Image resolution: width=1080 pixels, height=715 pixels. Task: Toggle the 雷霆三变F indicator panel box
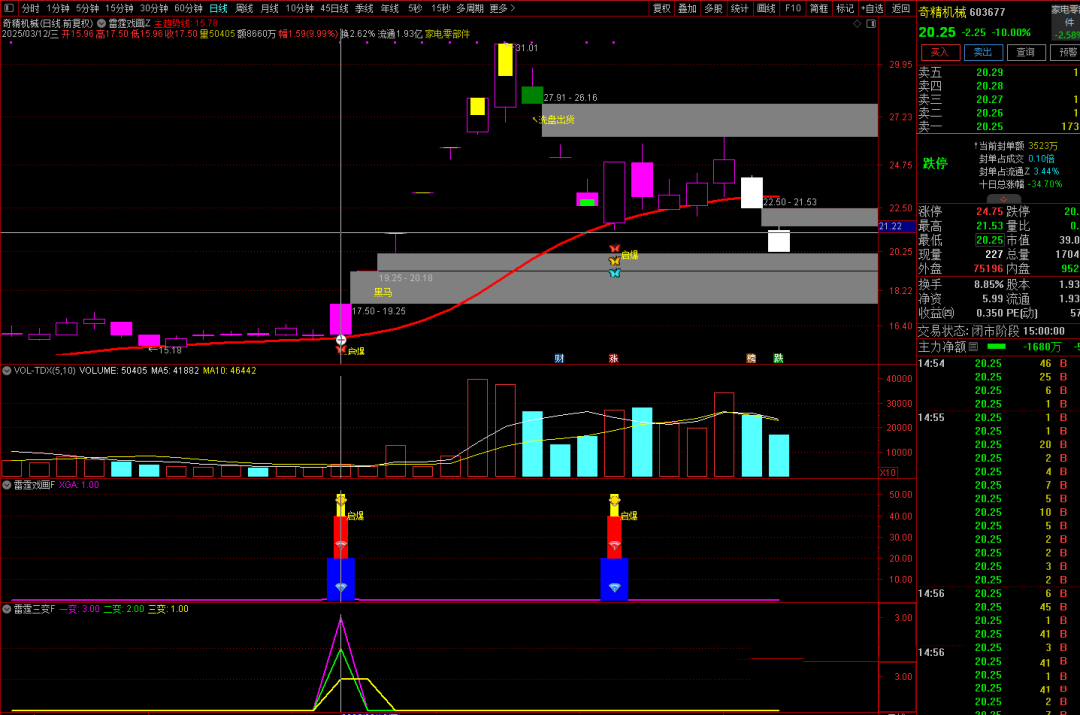[7, 609]
